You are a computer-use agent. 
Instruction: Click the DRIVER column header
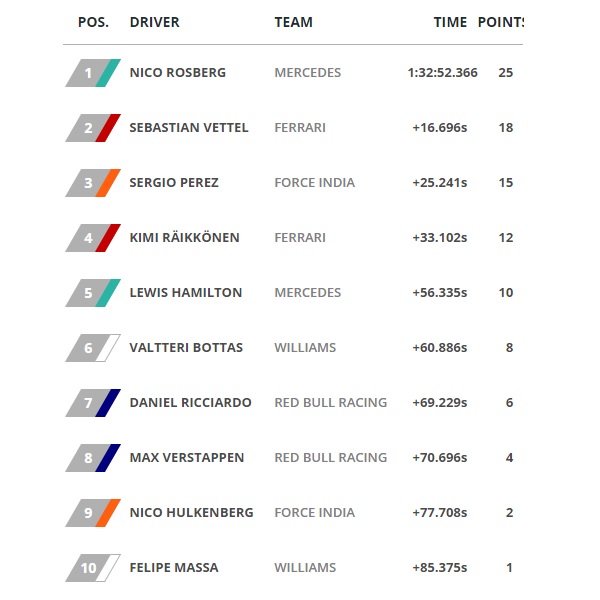(x=155, y=22)
